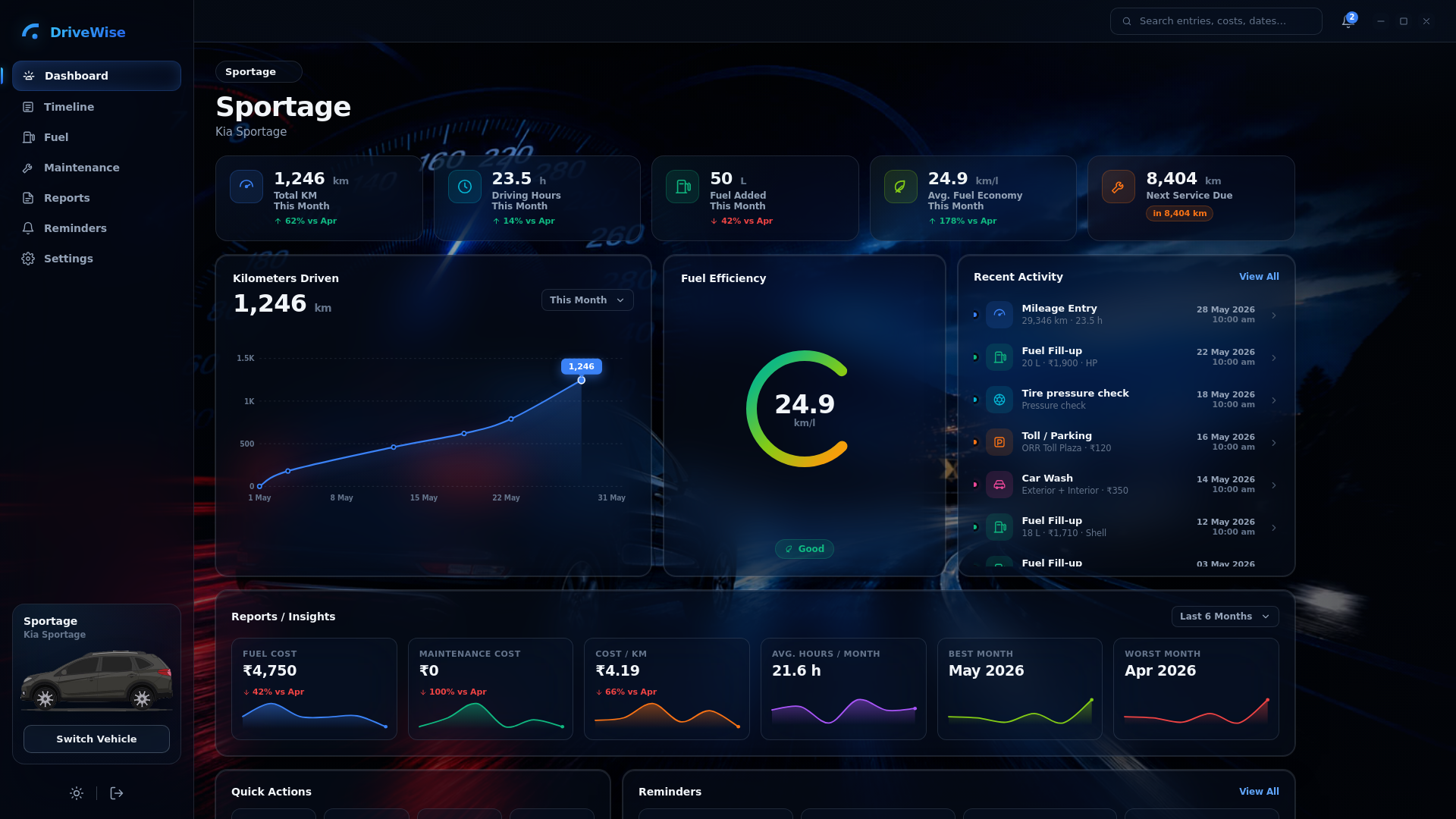Expand Car Wash row chevron
Image resolution: width=1456 pixels, height=819 pixels.
click(x=1274, y=485)
